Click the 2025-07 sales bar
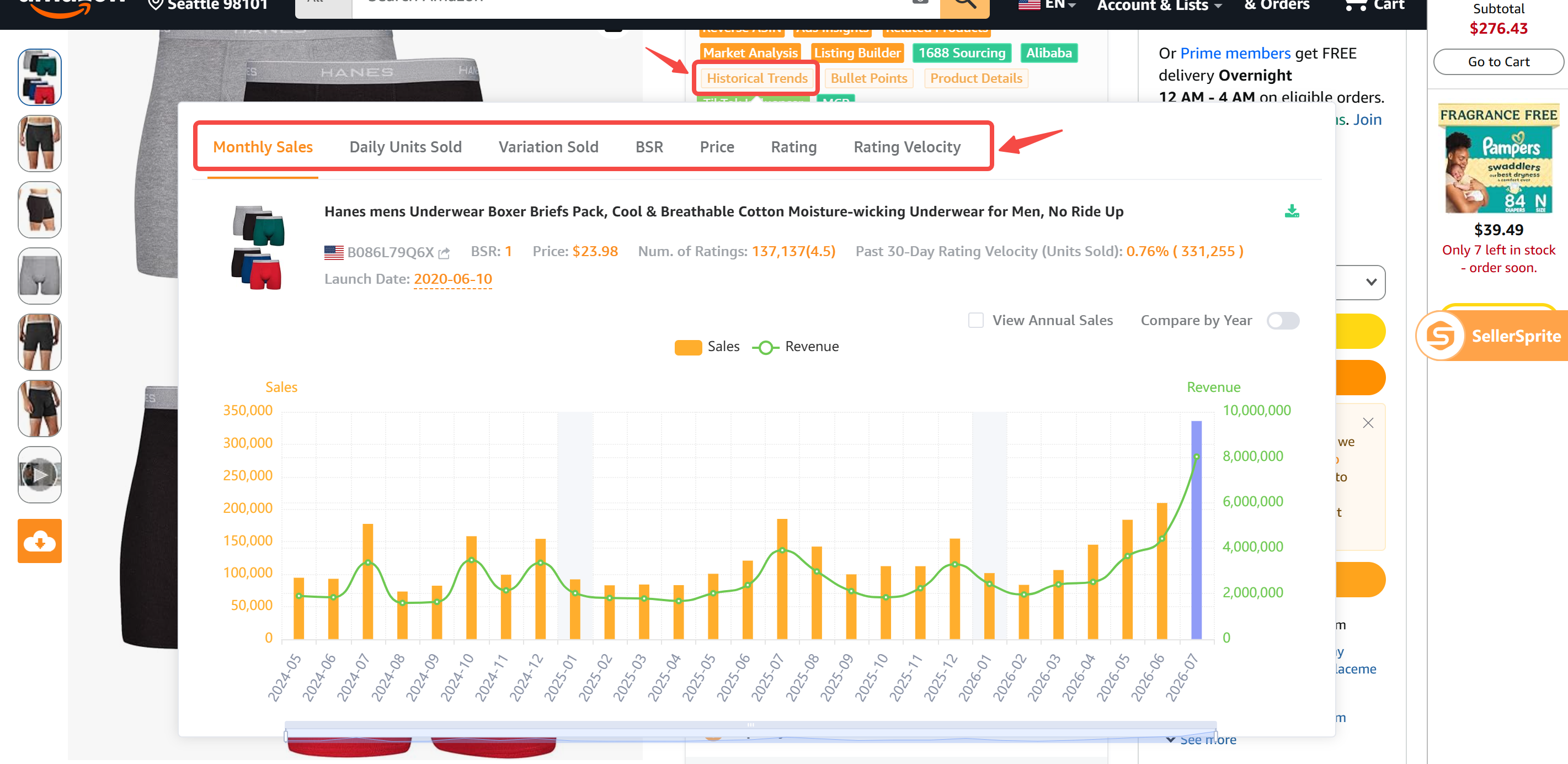Image resolution: width=1568 pixels, height=764 pixels. click(782, 579)
